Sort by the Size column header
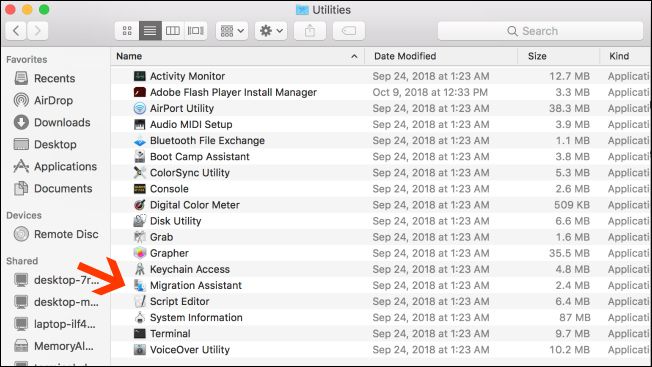Image resolution: width=652 pixels, height=367 pixels. tap(558, 56)
